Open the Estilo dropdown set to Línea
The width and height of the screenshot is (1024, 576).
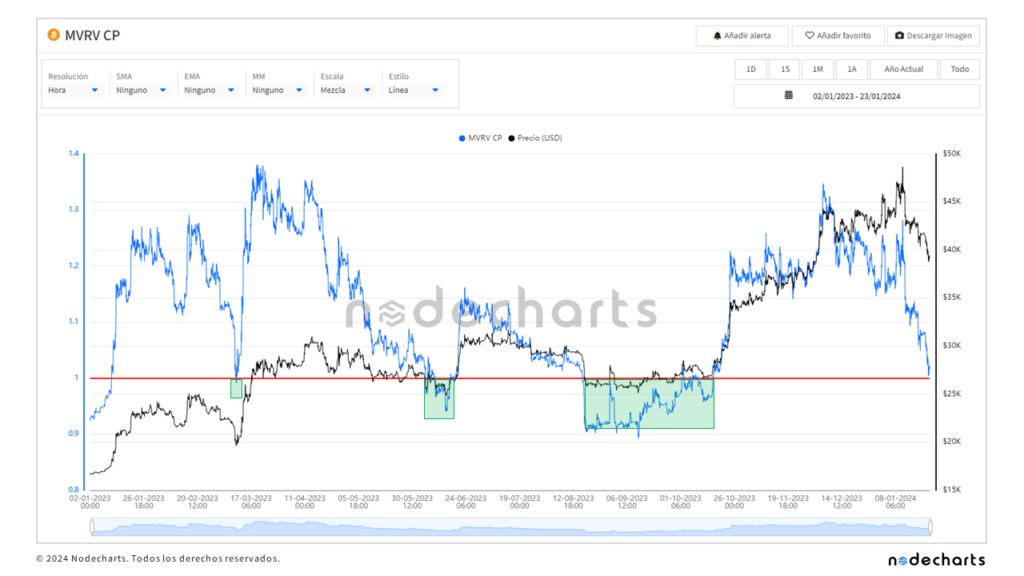click(414, 90)
